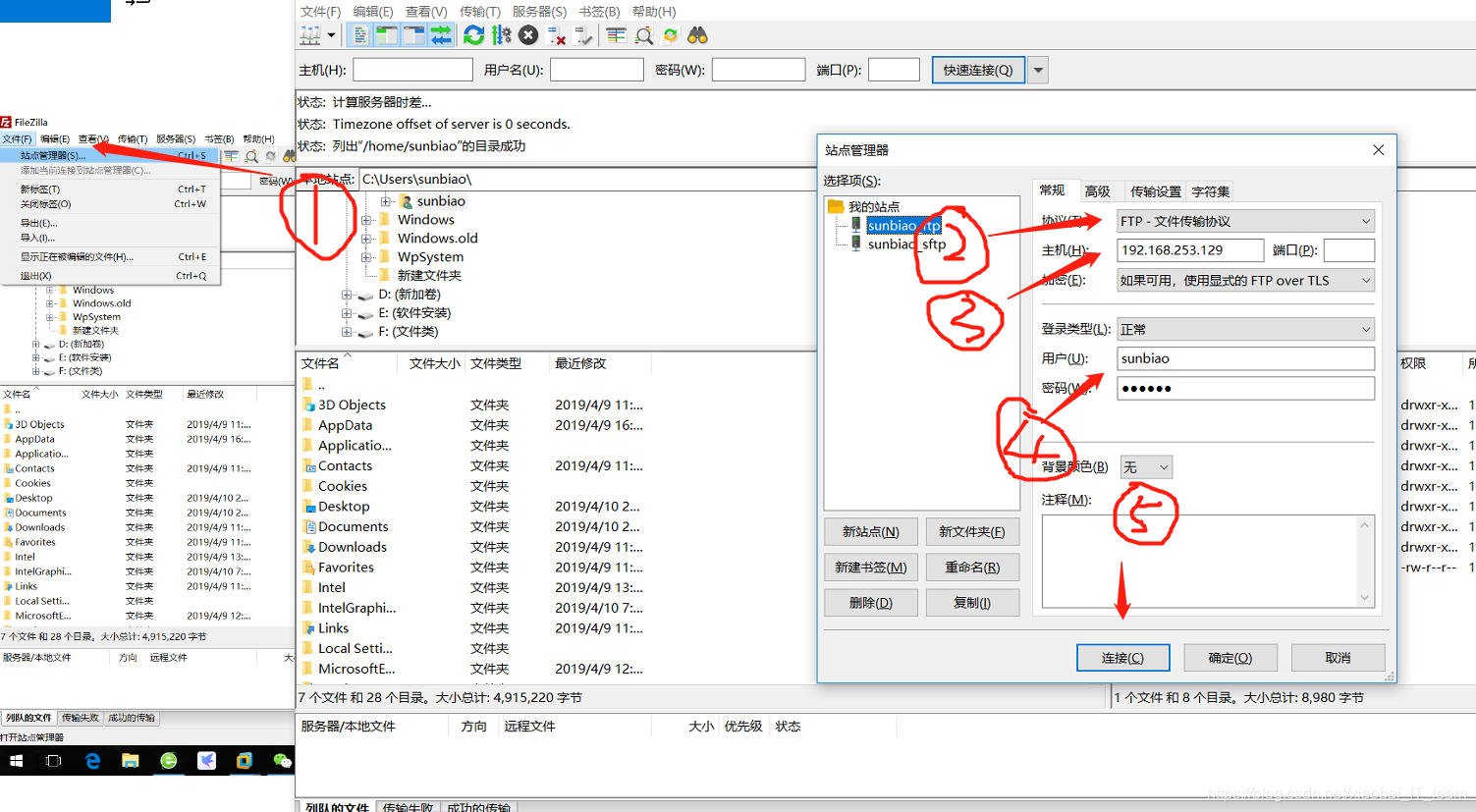The image size is (1476, 812).
Task: Click the Process queue toolbar icon
Action: [x=502, y=36]
